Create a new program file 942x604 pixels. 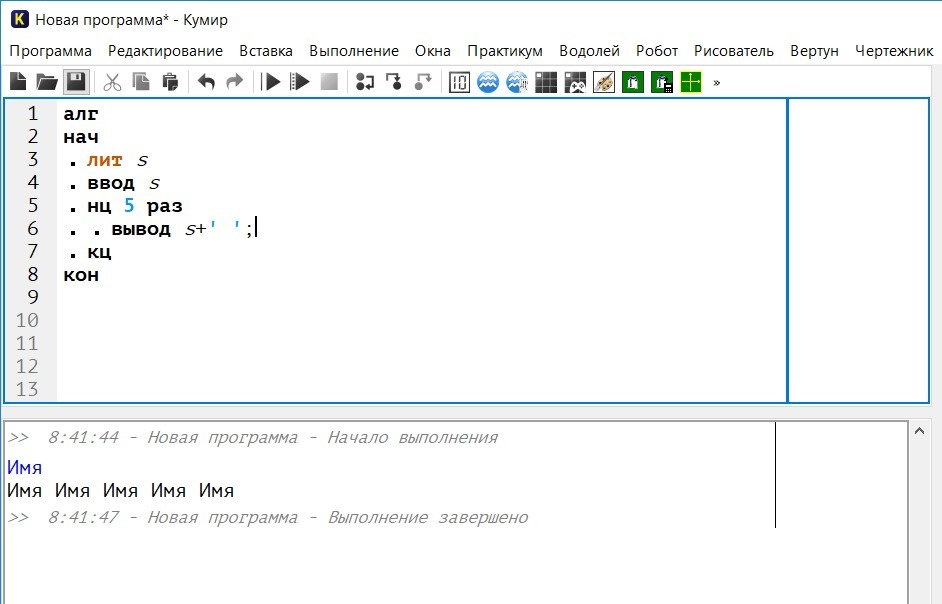(18, 82)
